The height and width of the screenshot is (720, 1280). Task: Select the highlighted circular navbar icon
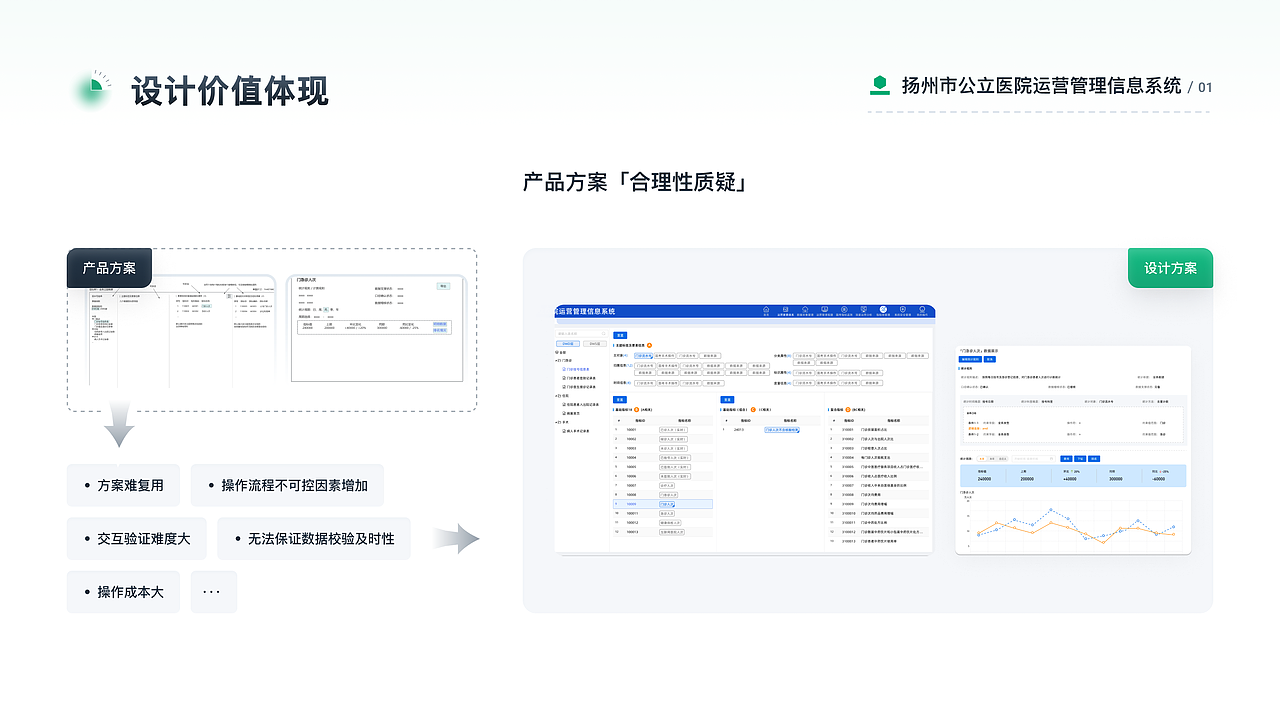pyautogui.click(x=883, y=308)
